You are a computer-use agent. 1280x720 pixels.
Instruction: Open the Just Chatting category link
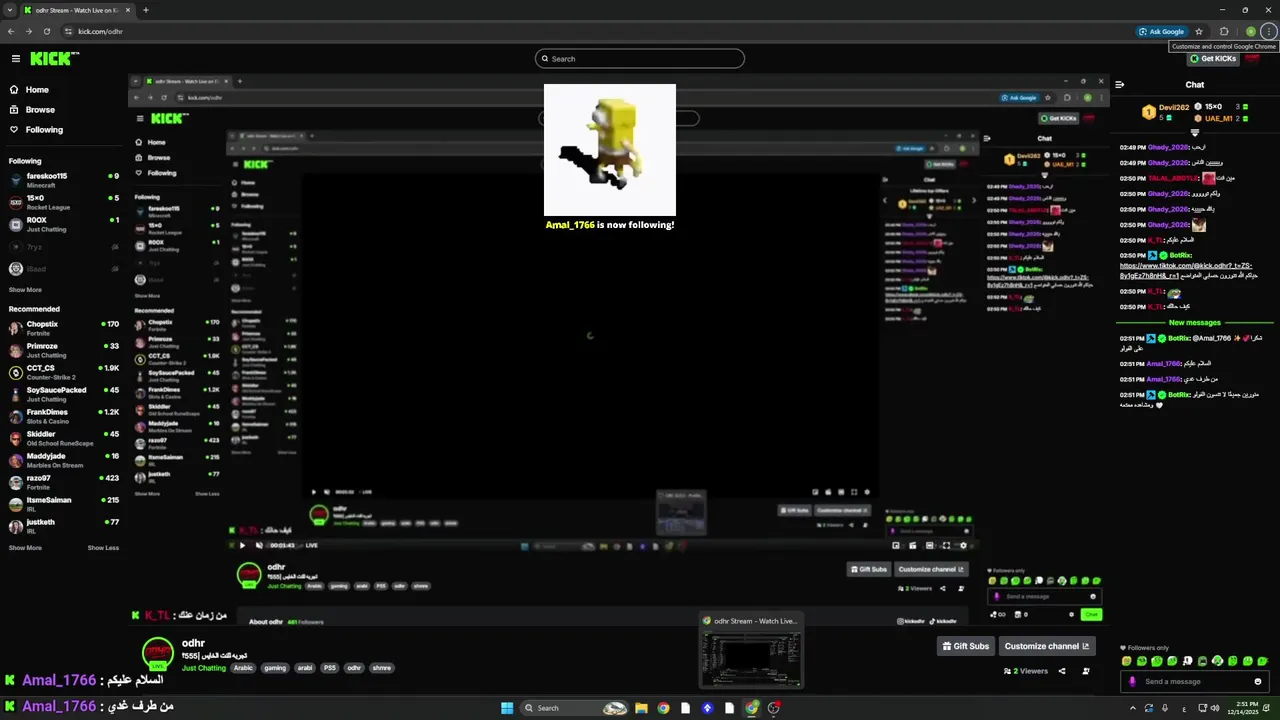point(203,668)
